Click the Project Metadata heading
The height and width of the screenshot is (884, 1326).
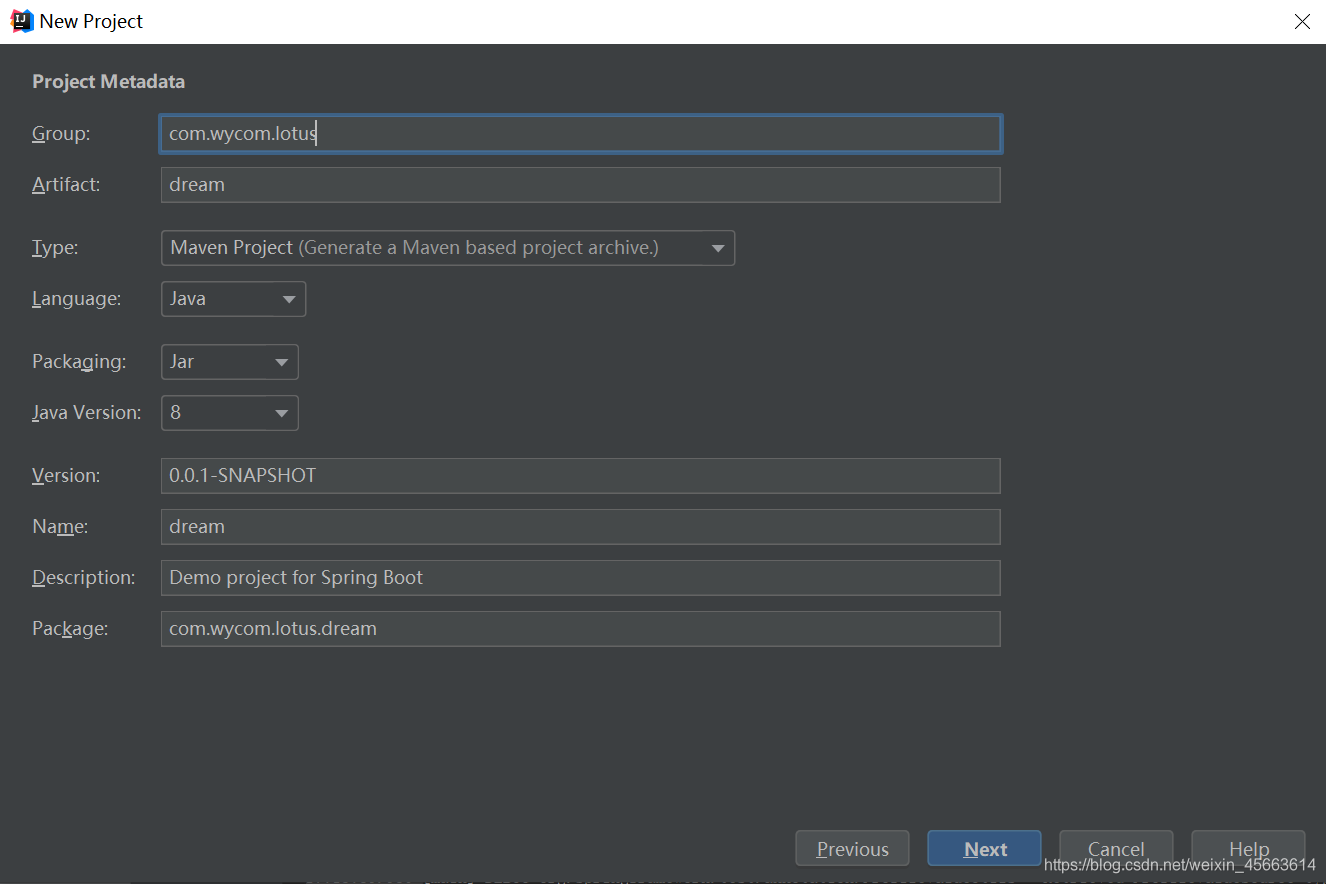pos(108,82)
